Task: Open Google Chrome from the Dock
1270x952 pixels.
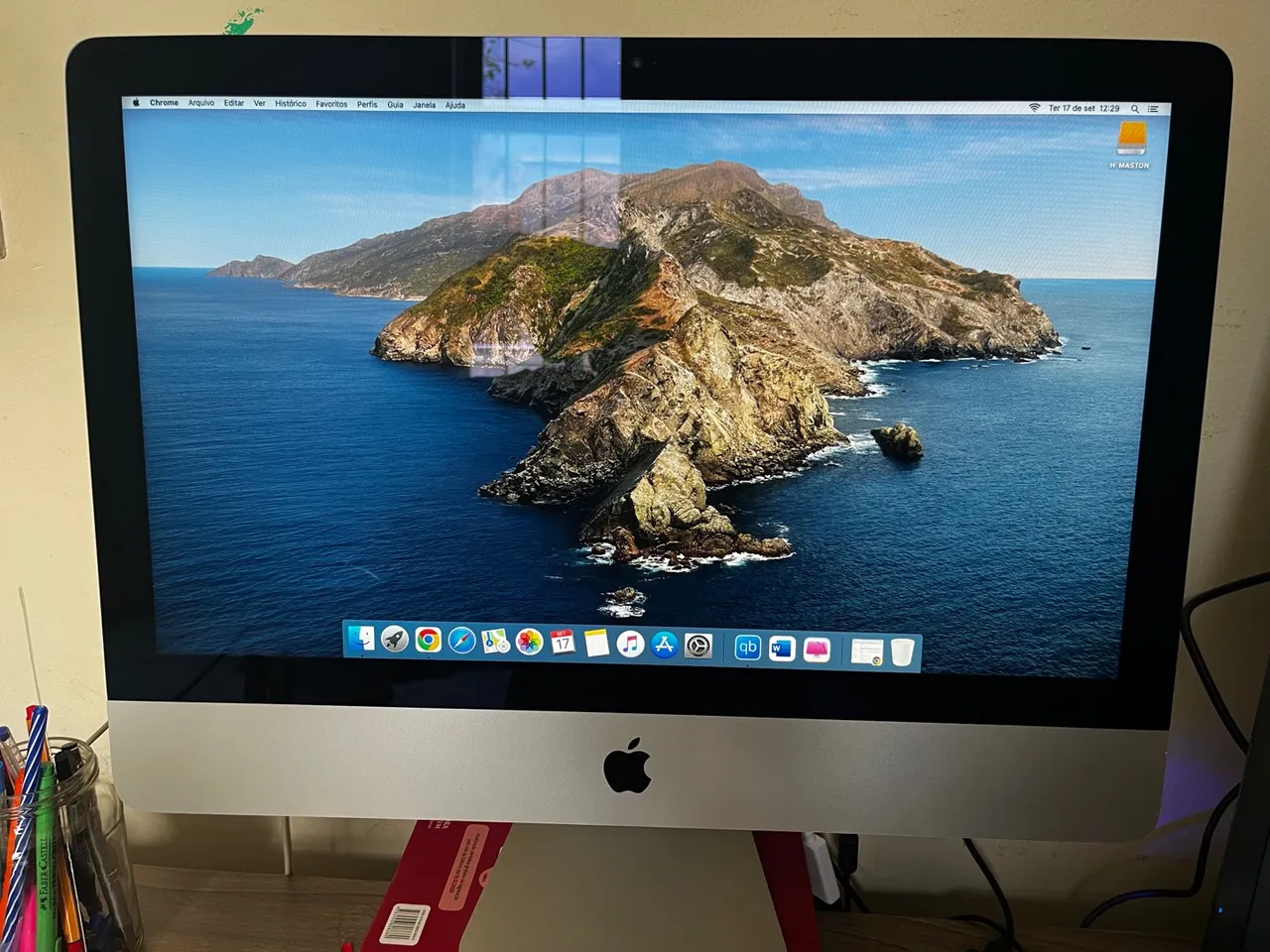Action: tap(429, 641)
